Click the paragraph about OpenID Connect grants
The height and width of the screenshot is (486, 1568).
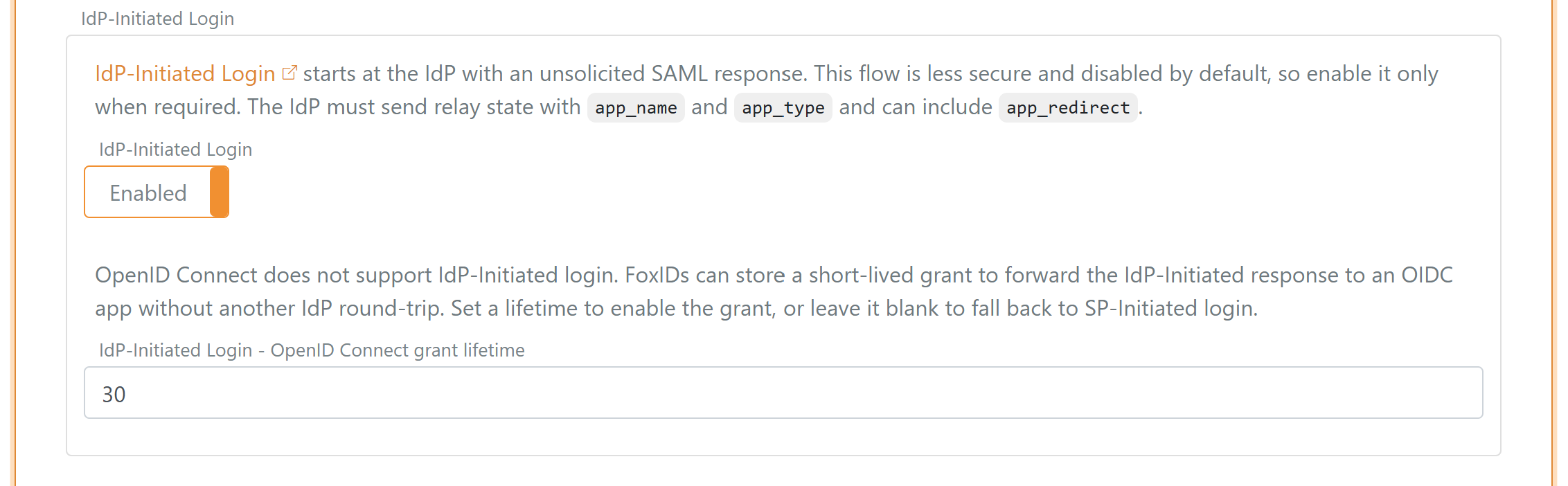point(762,291)
